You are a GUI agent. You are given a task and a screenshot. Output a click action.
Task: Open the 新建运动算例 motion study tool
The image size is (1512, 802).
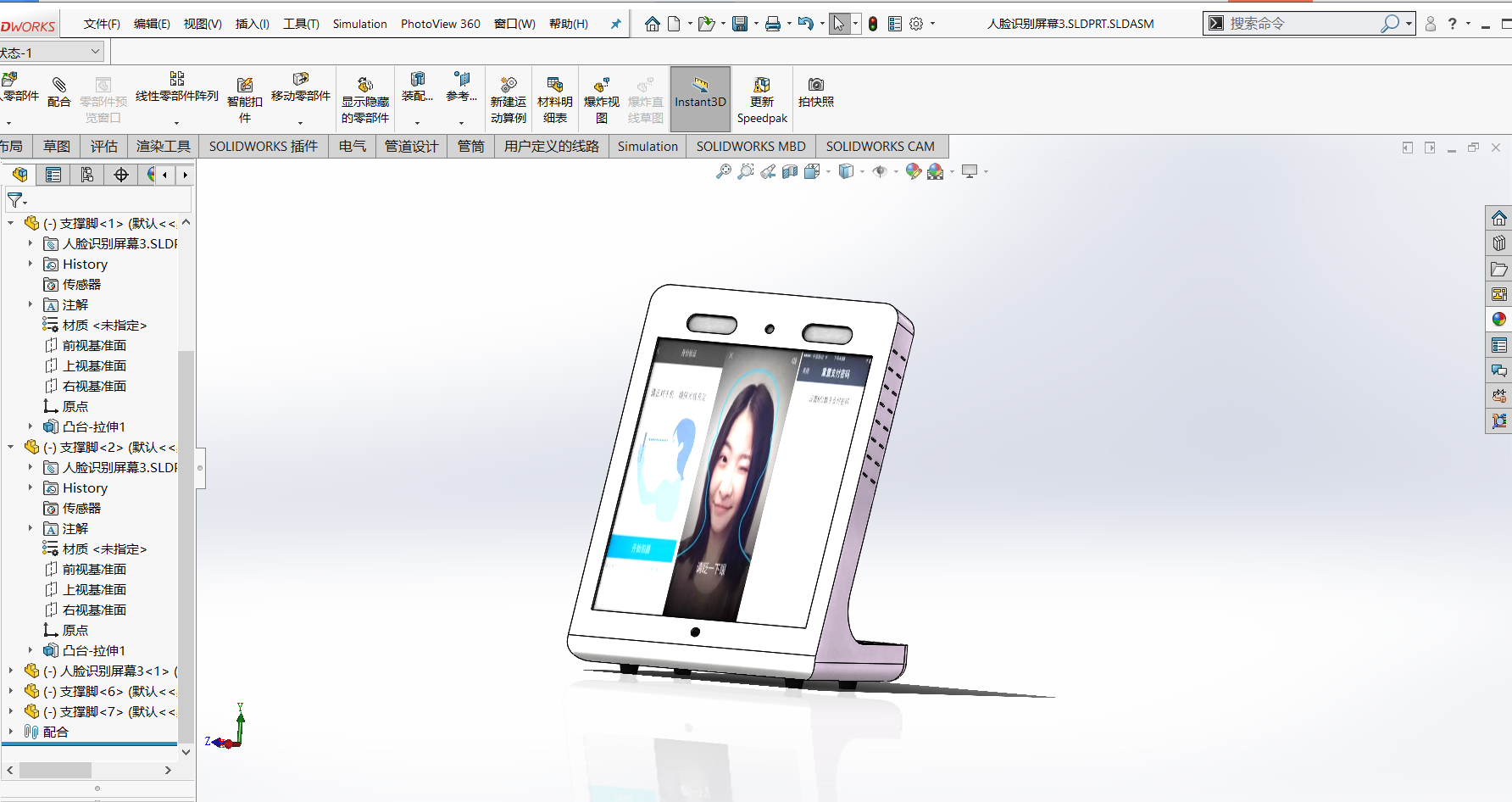coord(509,99)
